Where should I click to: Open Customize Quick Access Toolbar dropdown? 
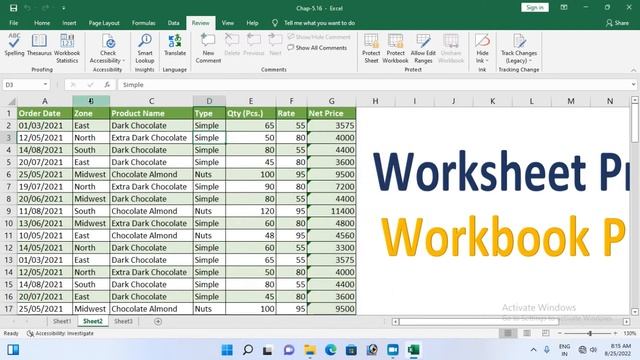(x=64, y=8)
